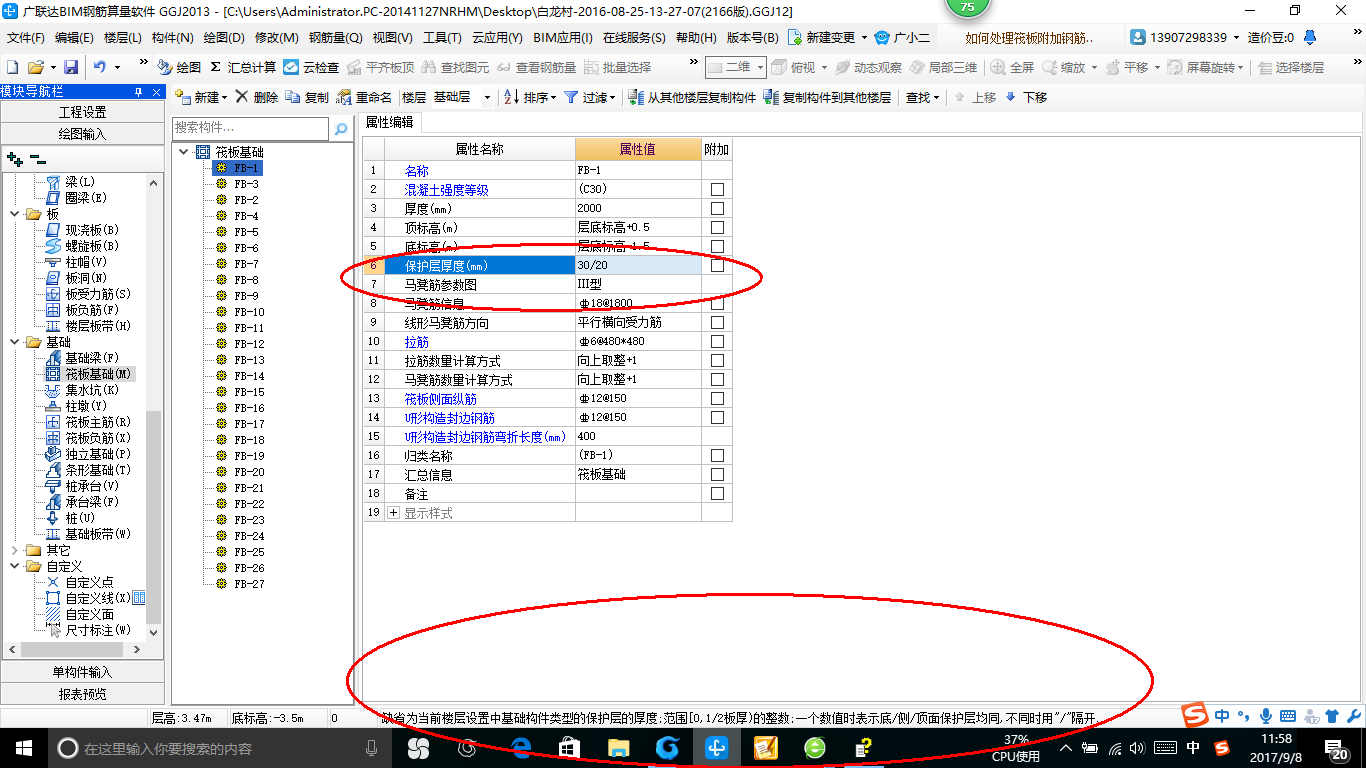
Task: Open the 广小二 assistant
Action: (x=902, y=37)
